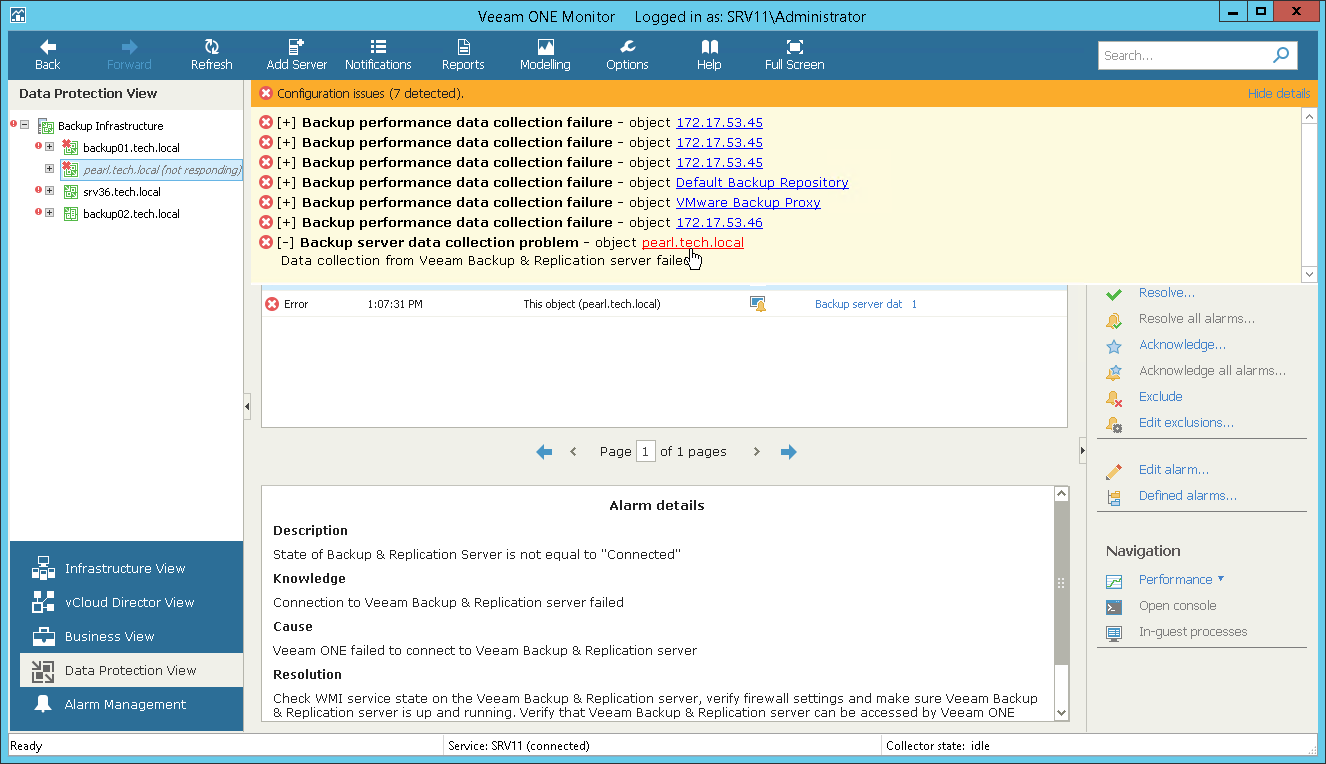
Task: Switch to Infrastructure View
Action: pyautogui.click(x=126, y=568)
